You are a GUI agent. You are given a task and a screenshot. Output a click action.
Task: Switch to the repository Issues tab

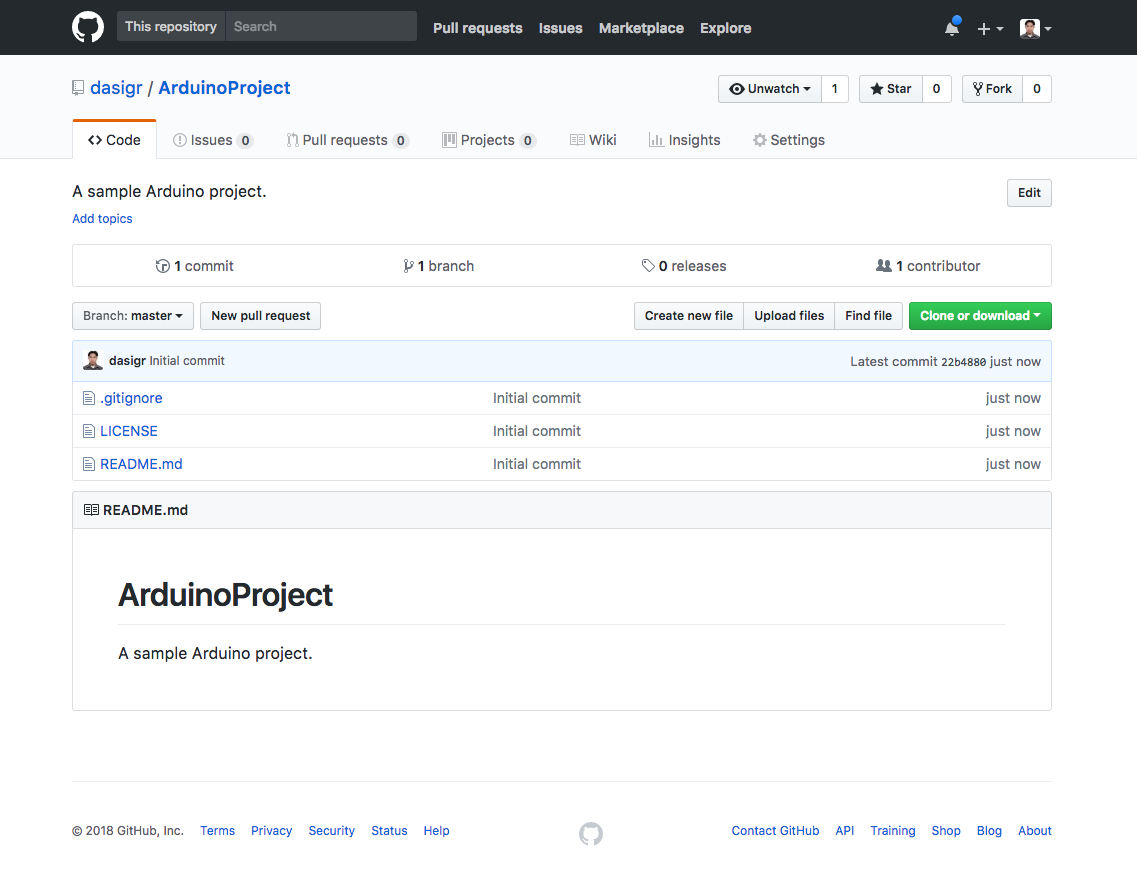coord(213,140)
